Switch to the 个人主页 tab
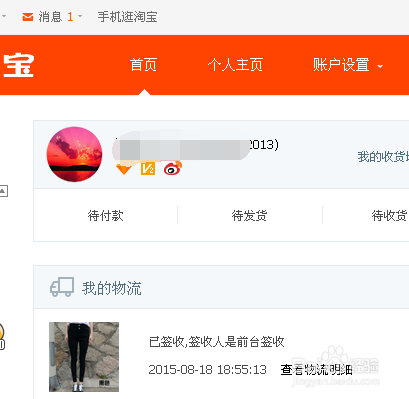Screen dimensions: 409x399 [235, 65]
